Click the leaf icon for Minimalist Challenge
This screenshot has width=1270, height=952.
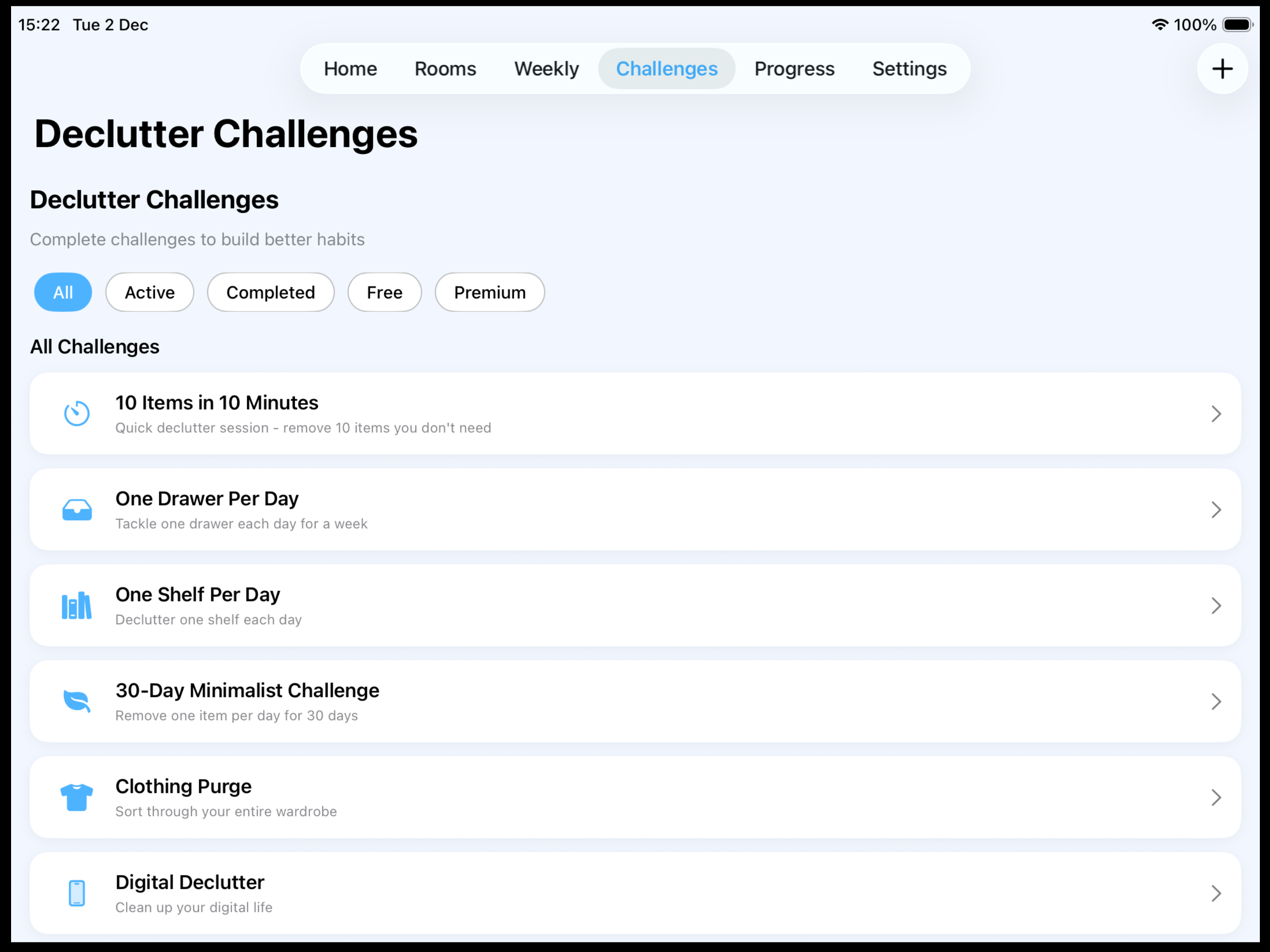point(77,701)
